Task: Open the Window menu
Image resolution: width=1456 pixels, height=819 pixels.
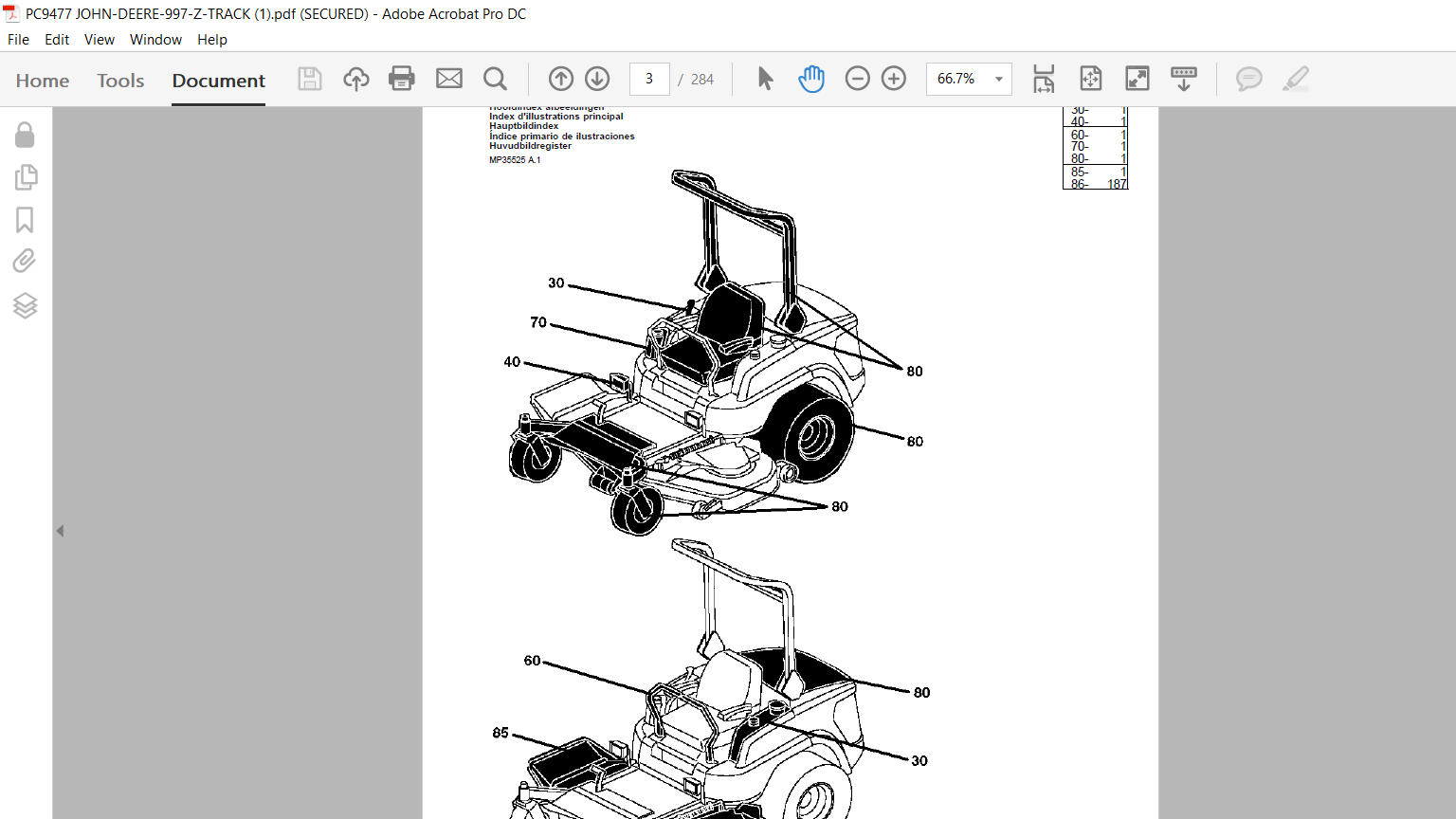Action: tap(155, 40)
